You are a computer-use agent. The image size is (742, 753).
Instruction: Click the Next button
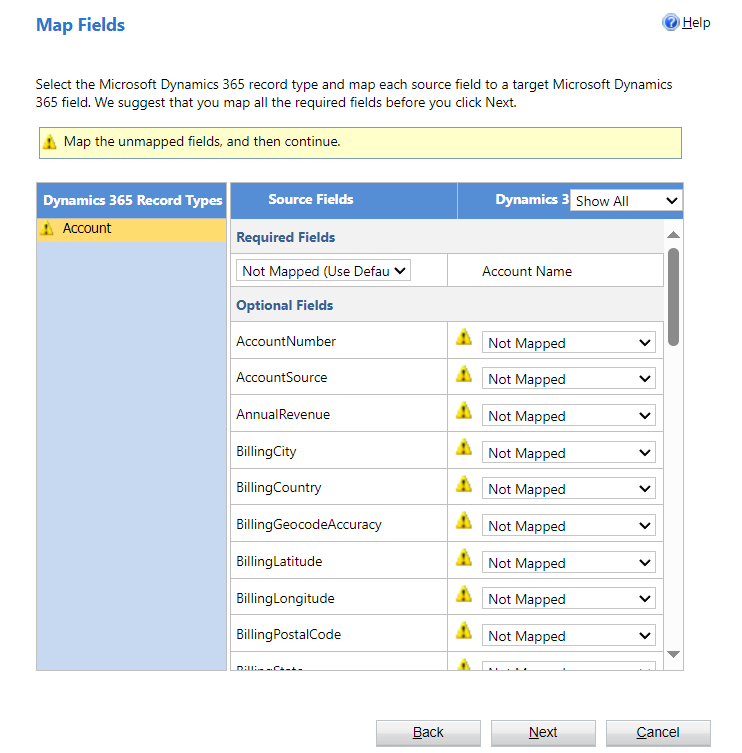(543, 732)
